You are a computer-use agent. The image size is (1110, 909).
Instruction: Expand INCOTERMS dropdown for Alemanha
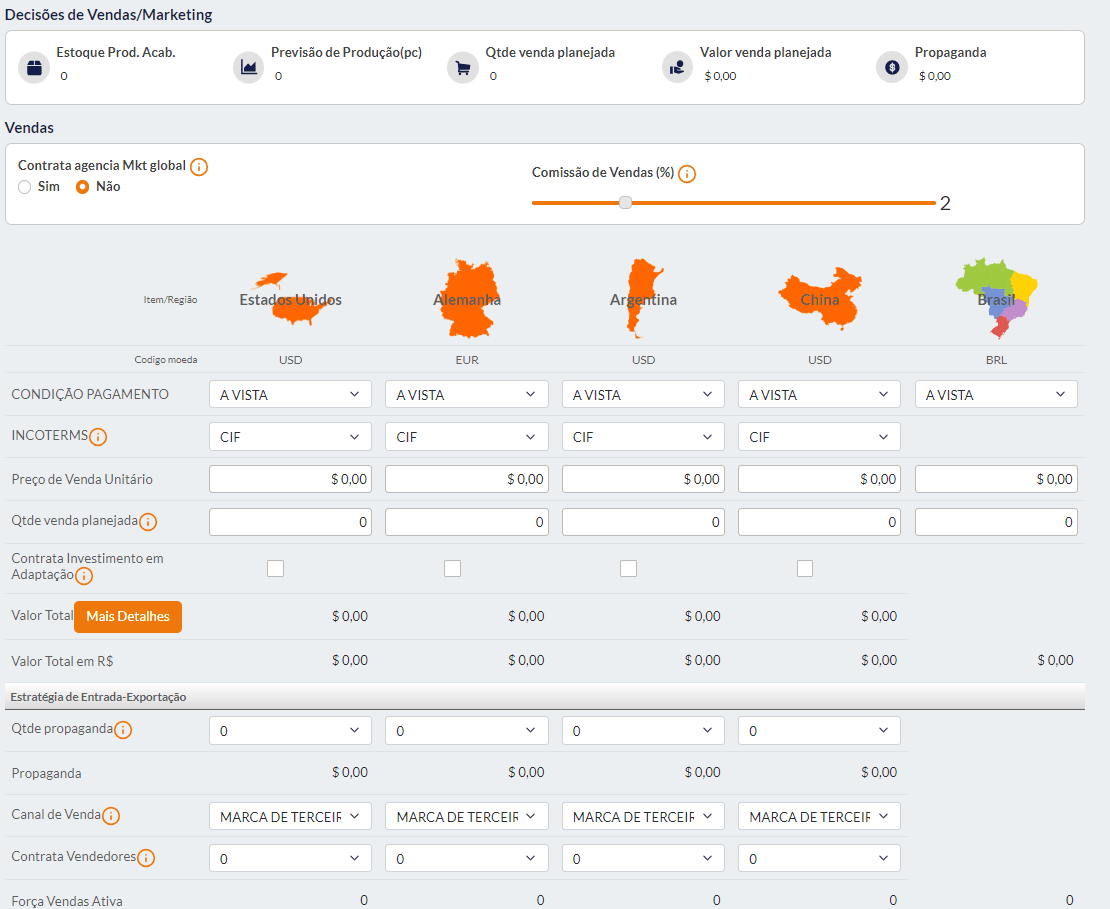pos(466,437)
